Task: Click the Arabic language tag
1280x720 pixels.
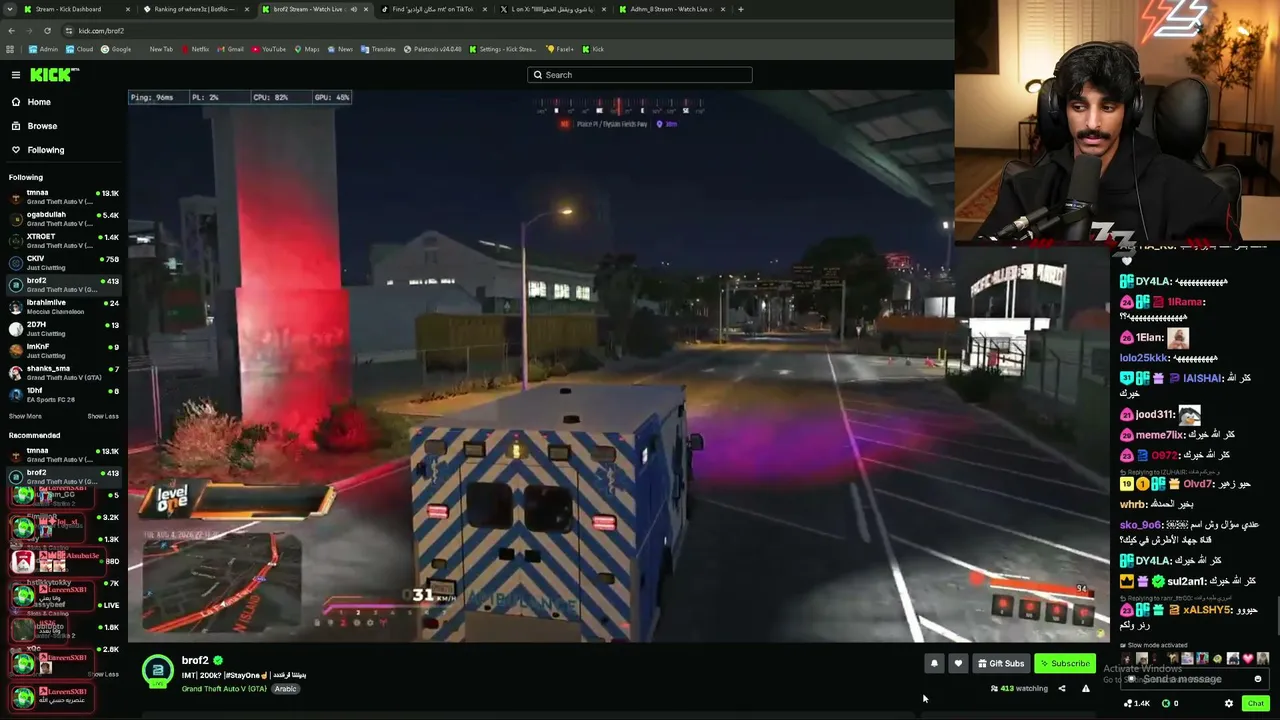Action: (x=286, y=689)
